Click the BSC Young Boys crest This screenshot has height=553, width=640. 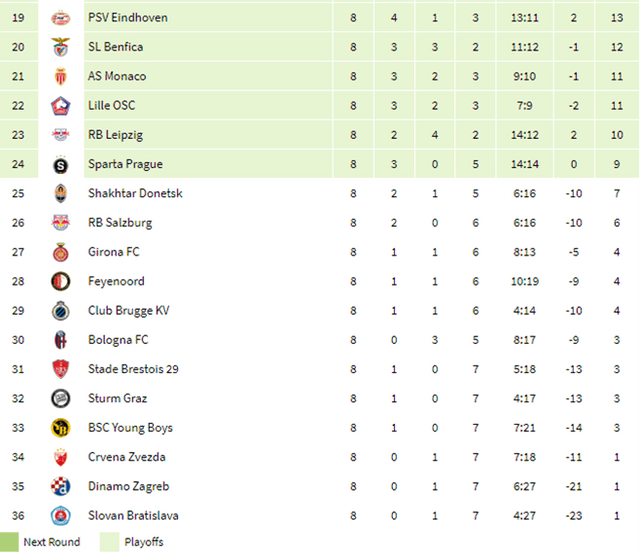click(x=60, y=427)
